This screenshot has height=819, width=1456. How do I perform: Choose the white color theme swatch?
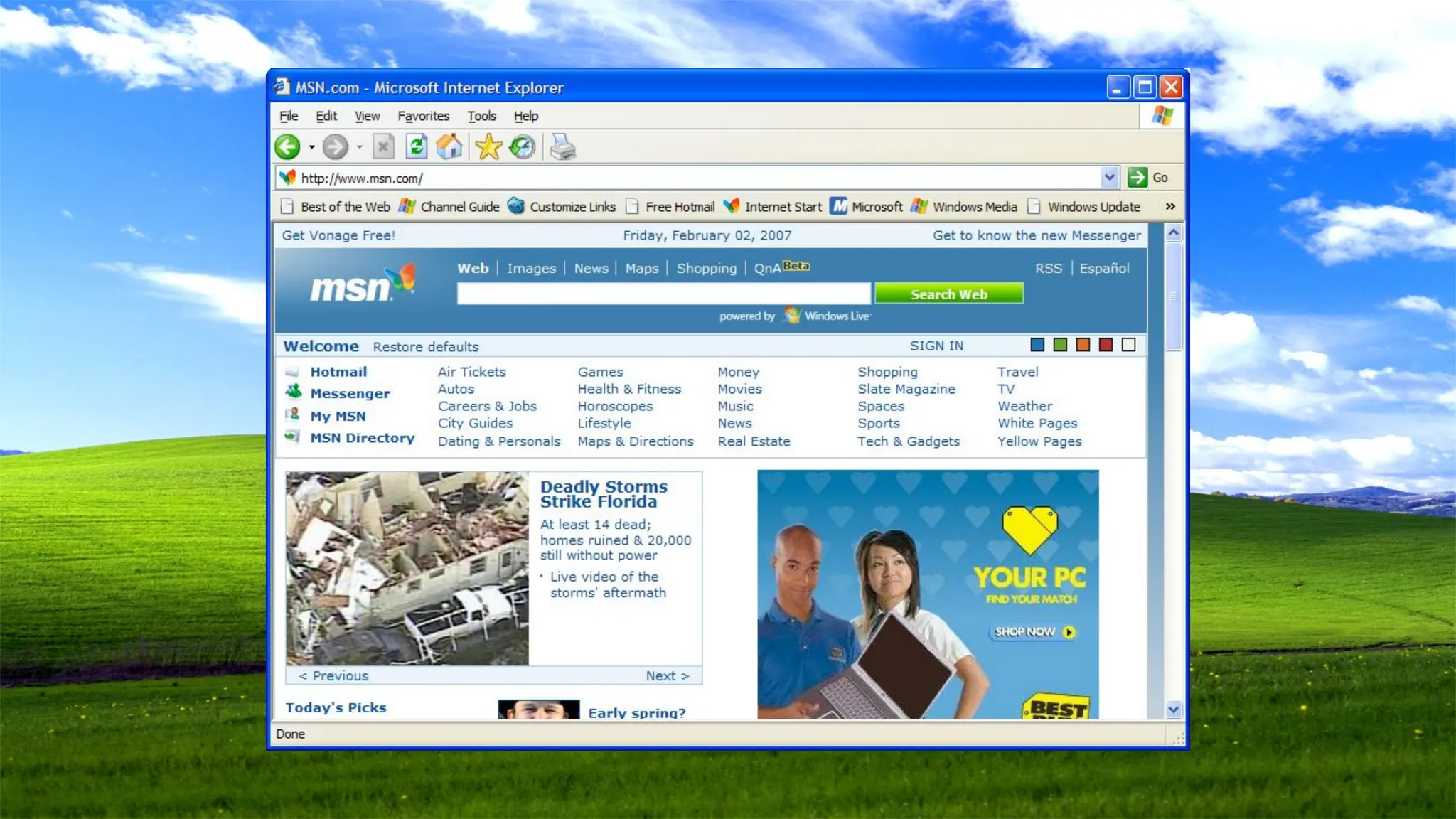pyautogui.click(x=1128, y=345)
